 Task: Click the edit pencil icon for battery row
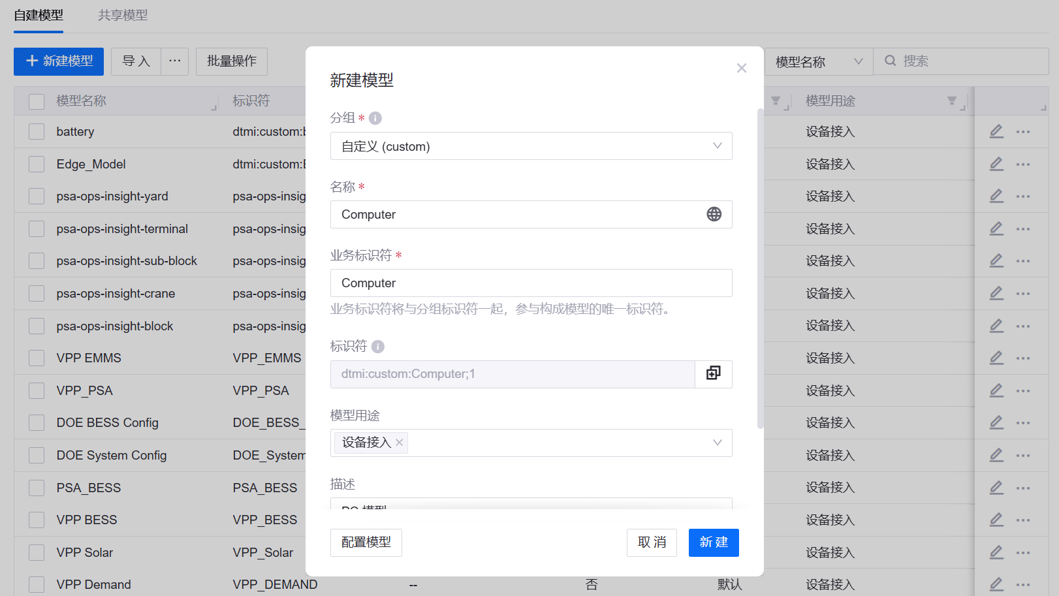pos(996,132)
